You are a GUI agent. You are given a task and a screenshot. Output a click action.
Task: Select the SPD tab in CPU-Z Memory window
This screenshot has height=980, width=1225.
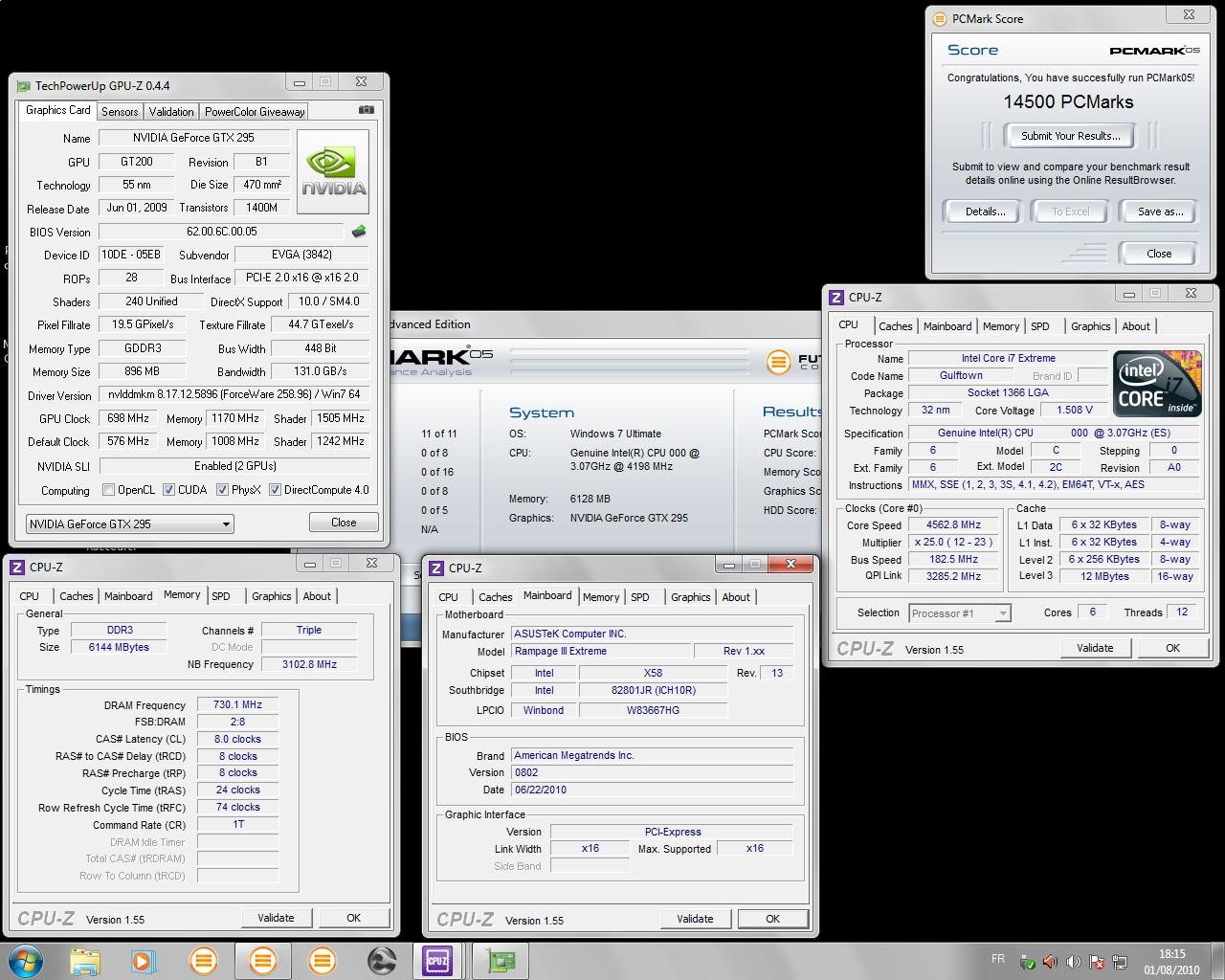[x=221, y=596]
